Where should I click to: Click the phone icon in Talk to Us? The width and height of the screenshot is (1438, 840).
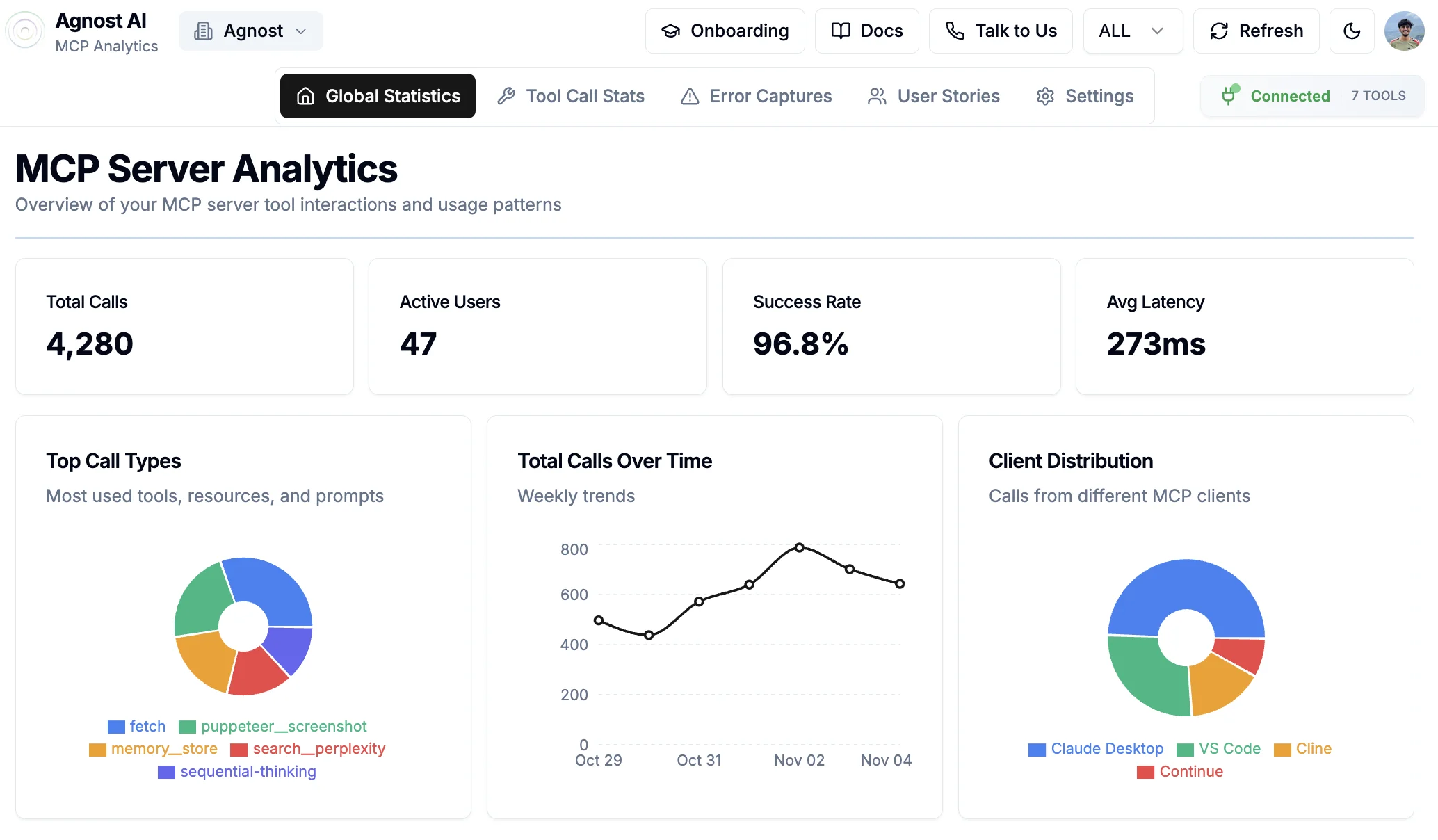(955, 31)
